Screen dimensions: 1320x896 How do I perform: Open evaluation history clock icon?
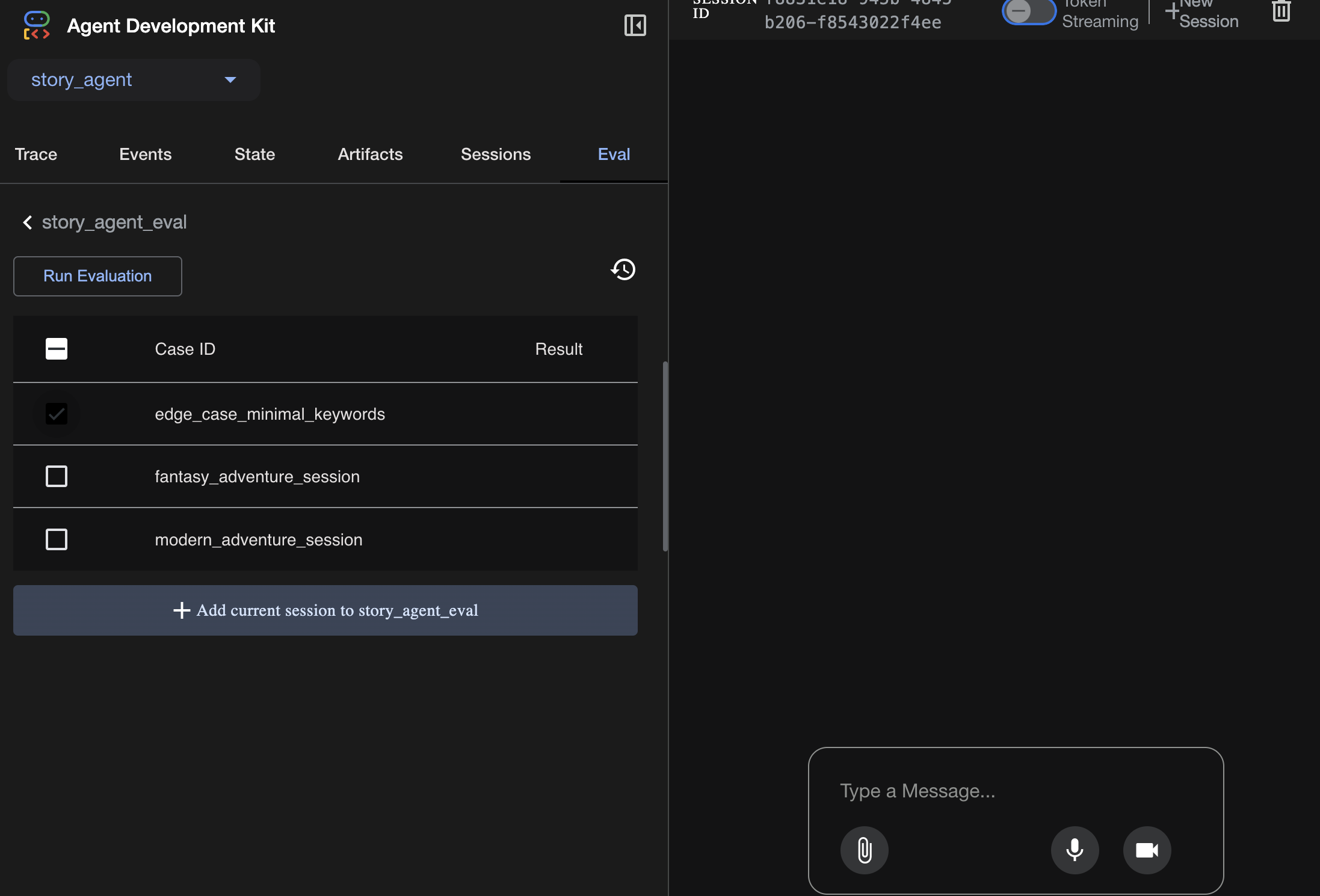623,269
